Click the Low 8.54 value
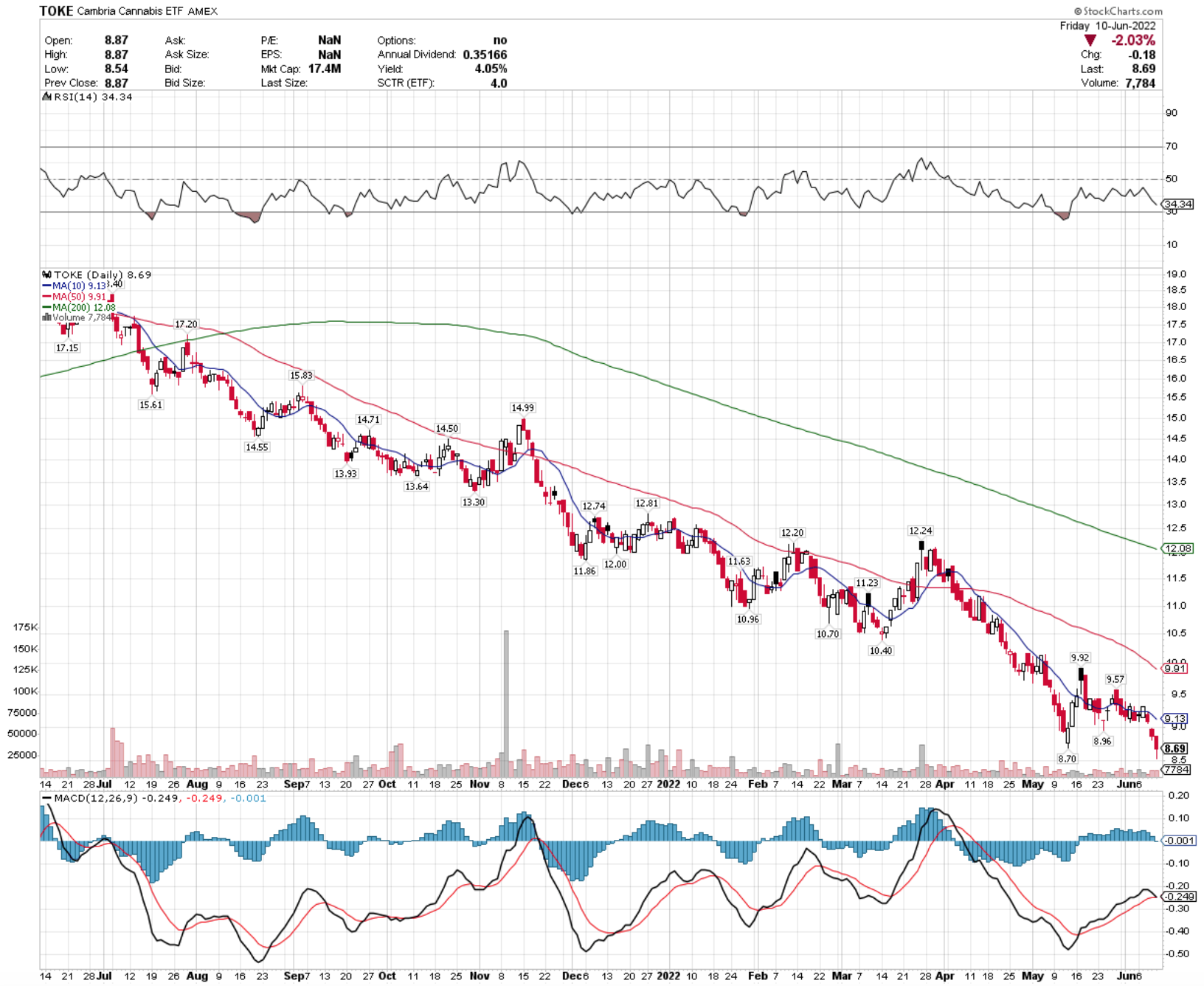The width and height of the screenshot is (1204, 986). coord(116,69)
